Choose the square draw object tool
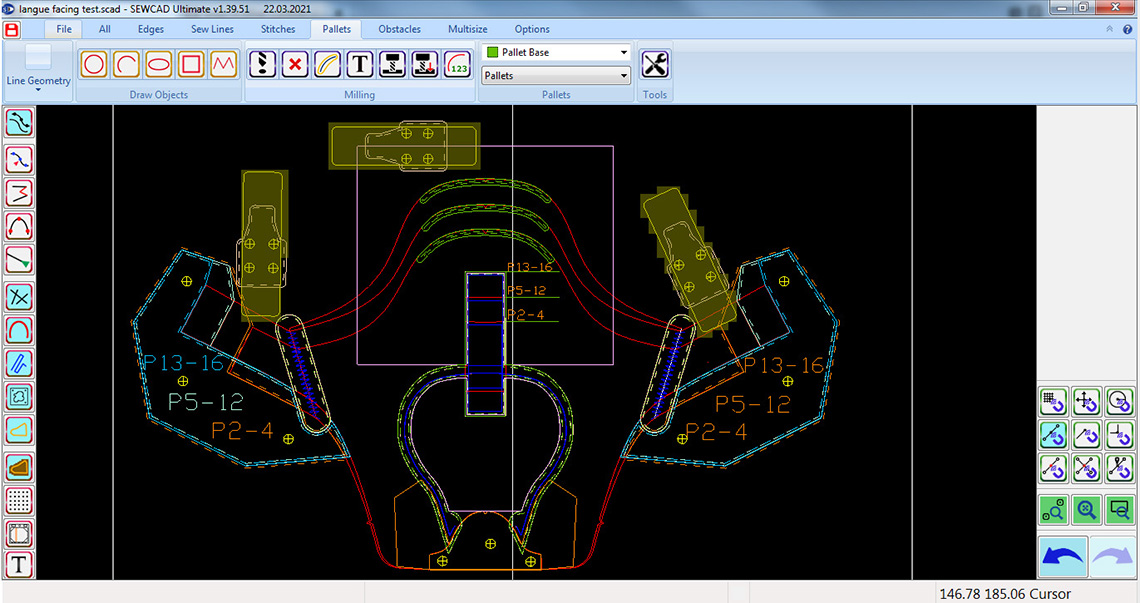Viewport: 1140px width, 603px height. coord(191,64)
